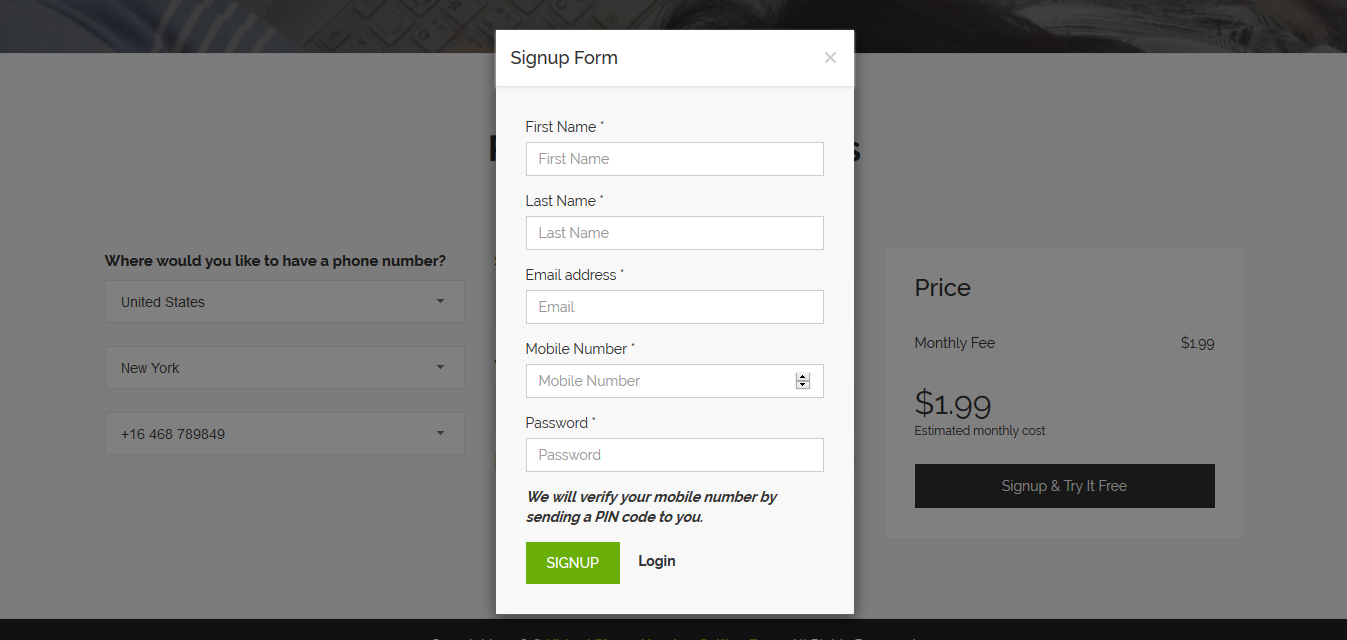Open the New York location dropdown

285,367
